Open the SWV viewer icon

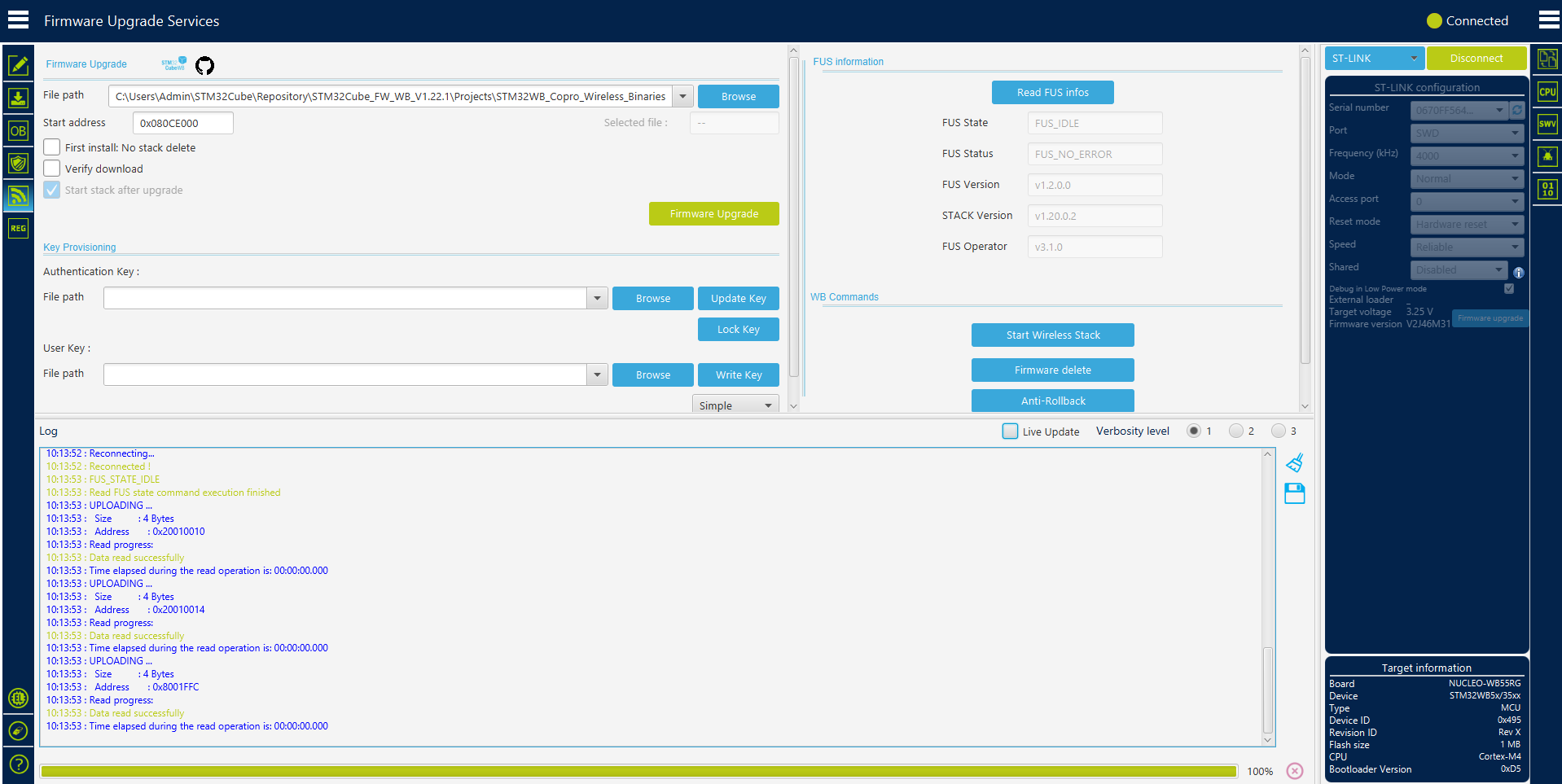1547,124
